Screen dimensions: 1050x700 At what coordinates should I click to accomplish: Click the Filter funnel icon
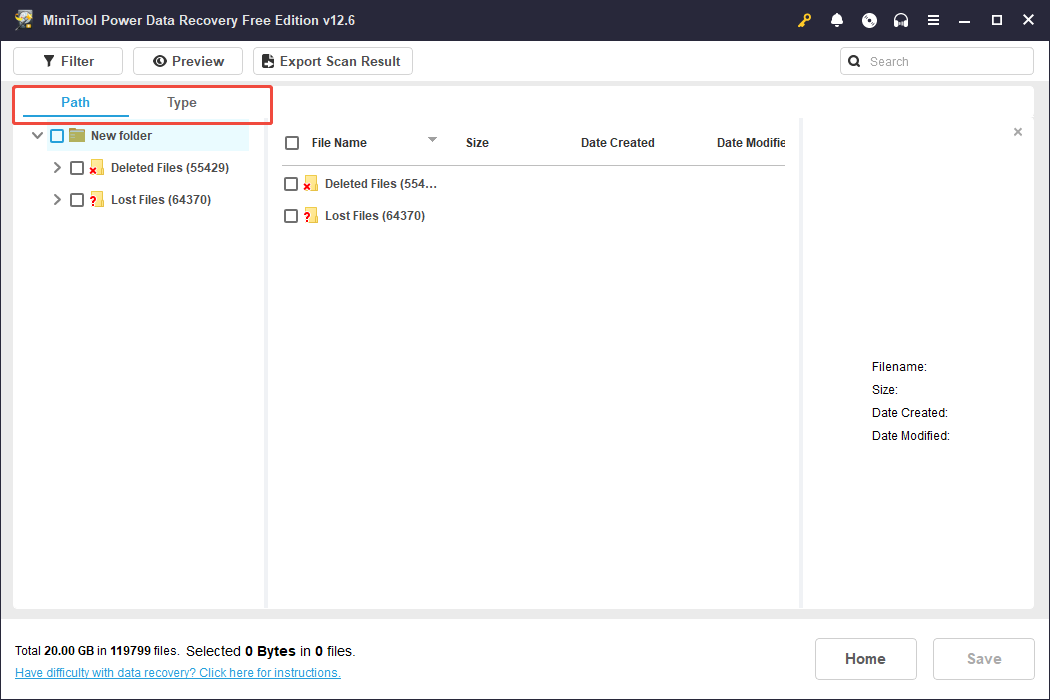point(46,61)
